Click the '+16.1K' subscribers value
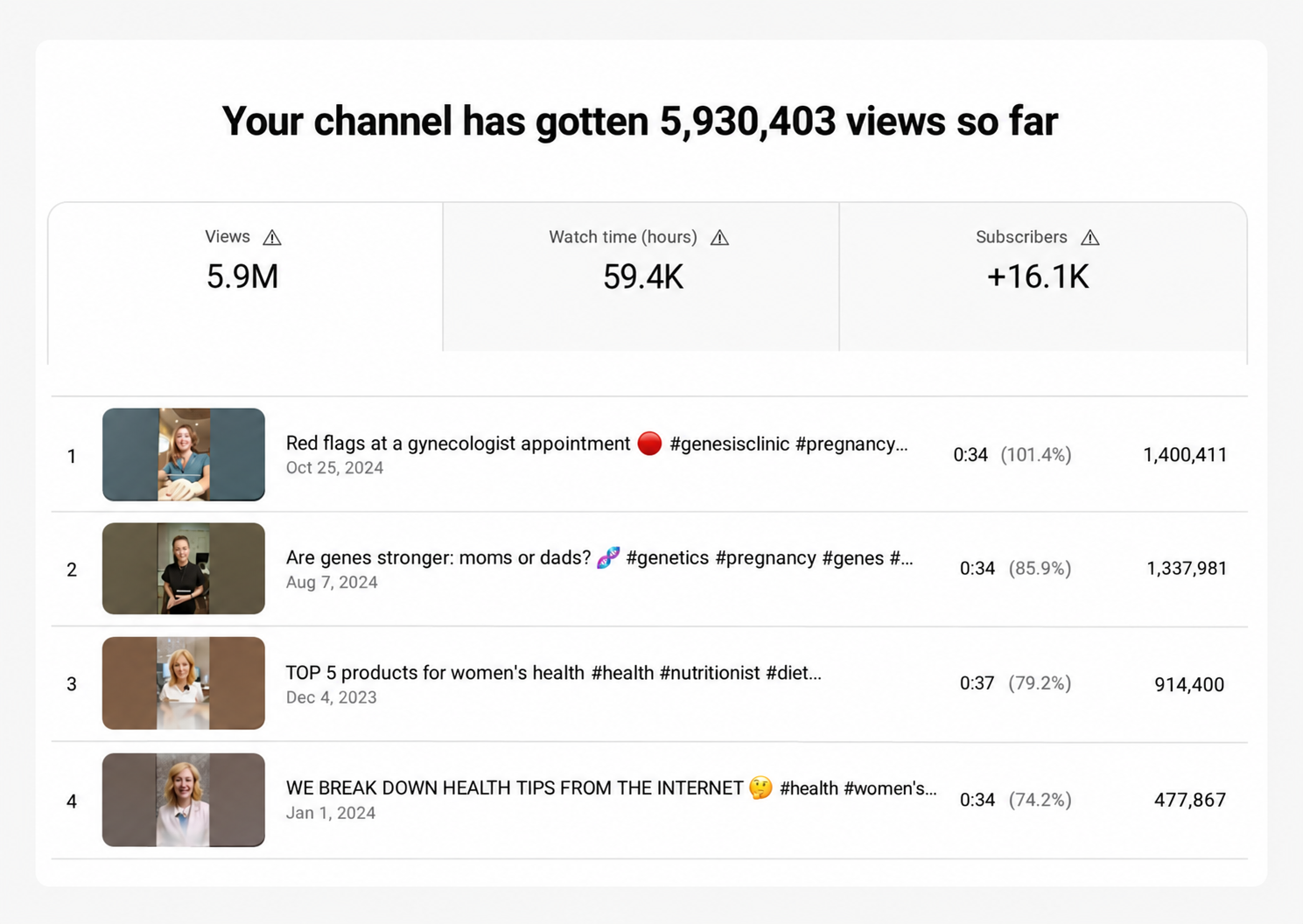The width and height of the screenshot is (1303, 924). (1038, 276)
